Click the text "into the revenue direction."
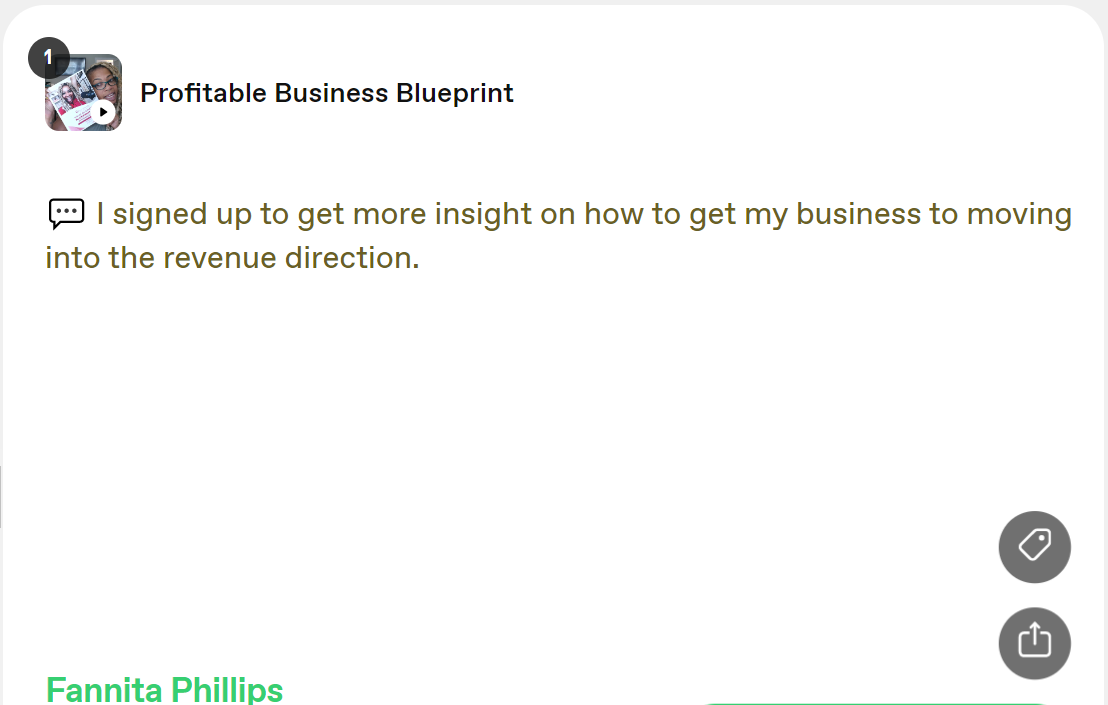1108x705 pixels. [x=232, y=258]
